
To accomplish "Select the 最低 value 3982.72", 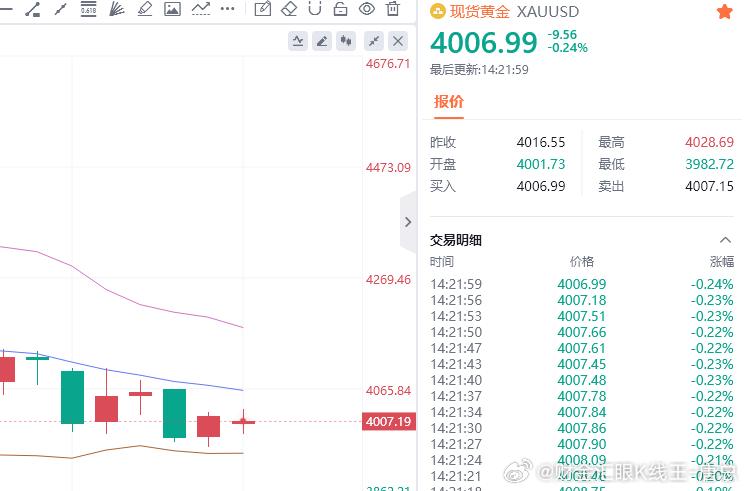I will click(709, 164).
